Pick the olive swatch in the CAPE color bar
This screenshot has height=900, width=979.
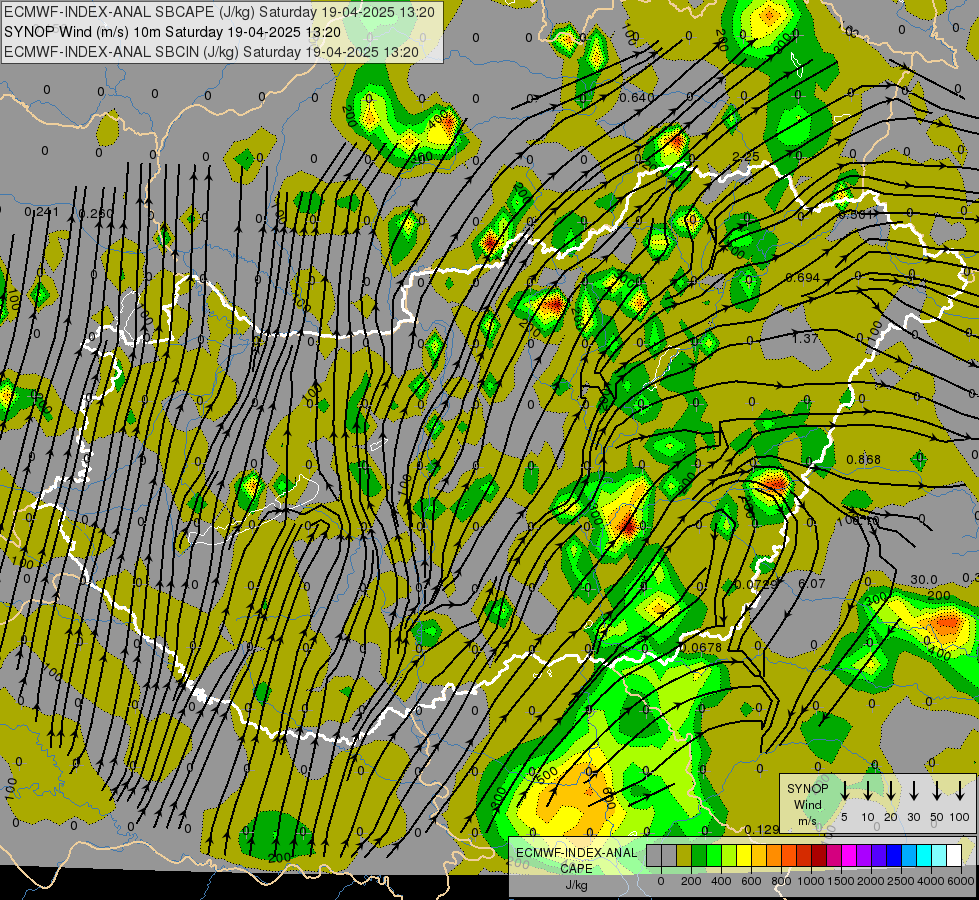[x=684, y=855]
